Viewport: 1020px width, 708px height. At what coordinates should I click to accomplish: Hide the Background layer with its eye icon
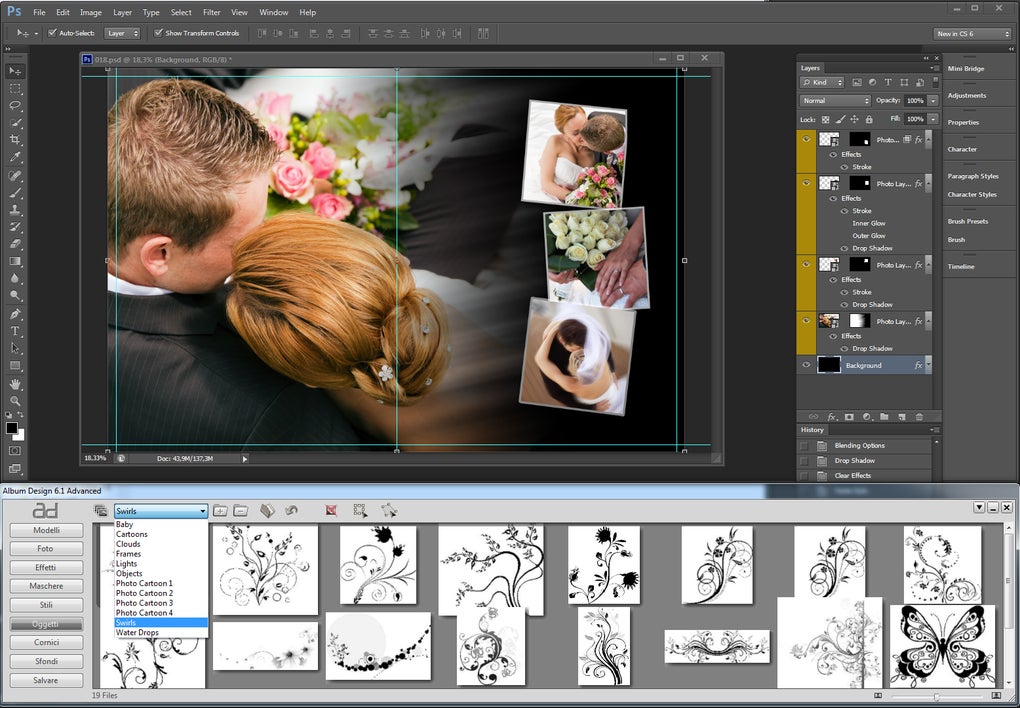[x=806, y=366]
